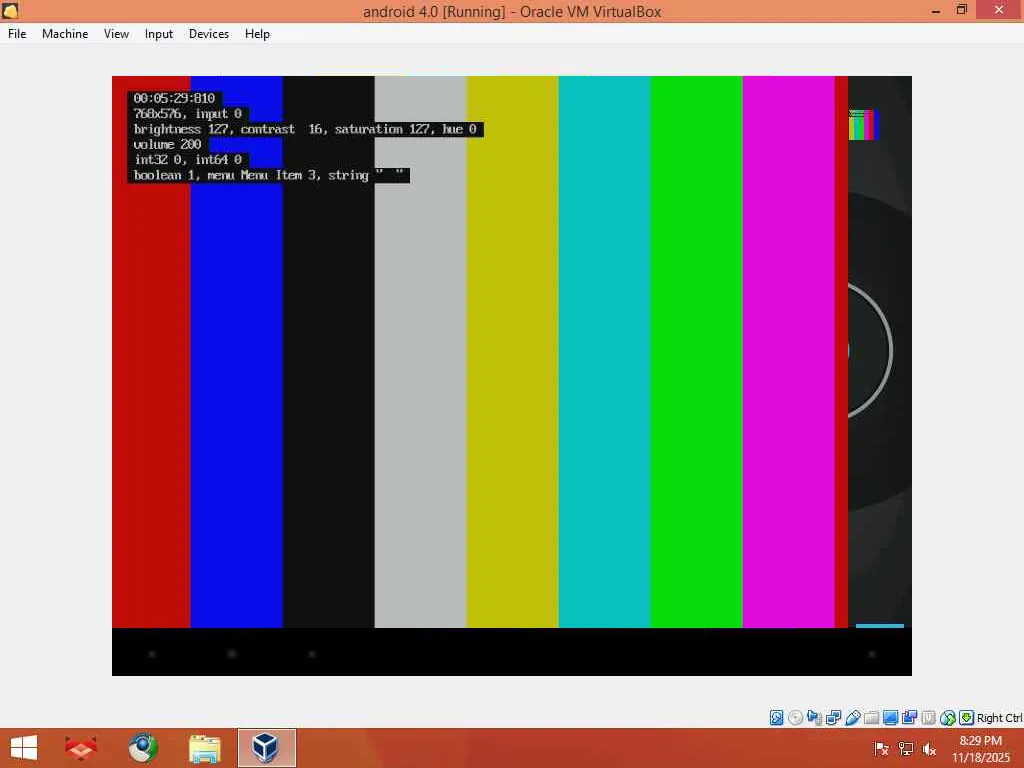Open the Help menu
1024x768 pixels.
257,34
